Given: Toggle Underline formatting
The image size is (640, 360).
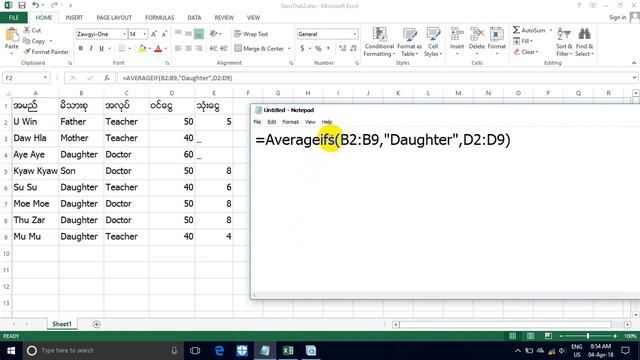Looking at the screenshot, I should point(101,48).
